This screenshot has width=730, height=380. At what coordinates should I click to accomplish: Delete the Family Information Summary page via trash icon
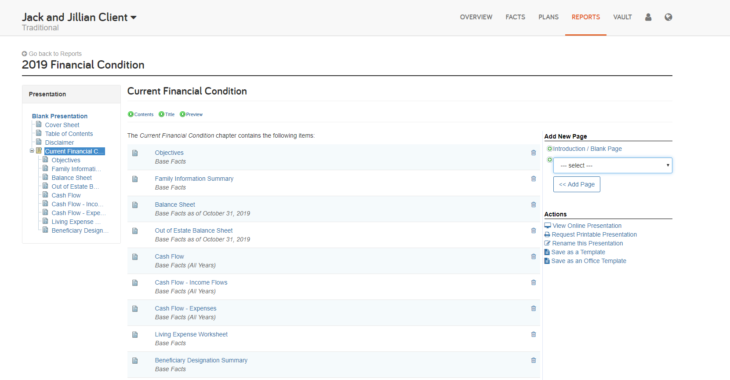(534, 179)
